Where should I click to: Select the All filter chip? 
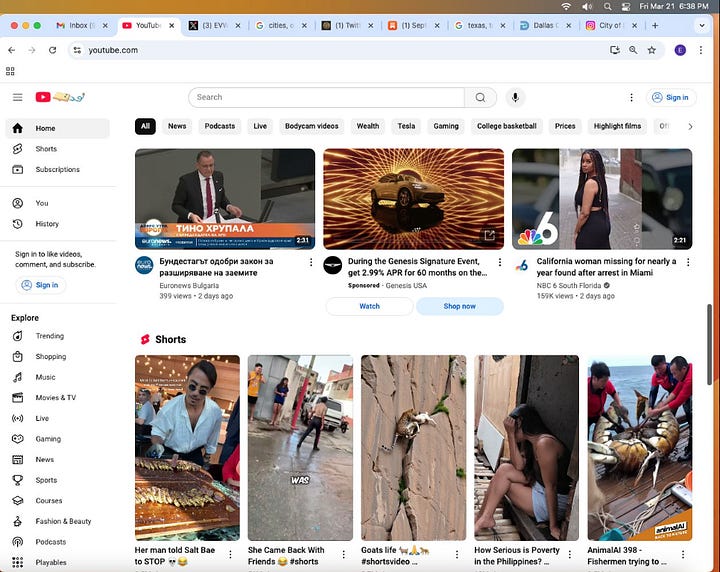point(145,126)
